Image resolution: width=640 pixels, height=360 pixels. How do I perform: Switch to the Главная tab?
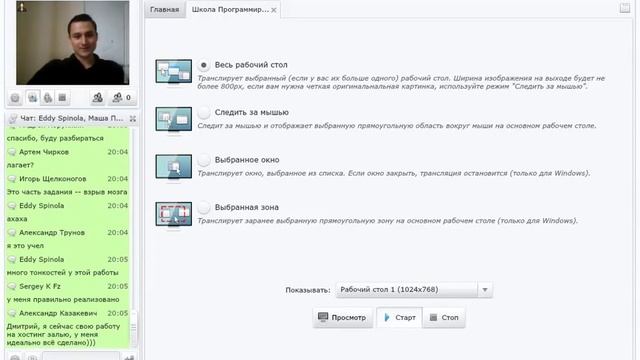164,9
